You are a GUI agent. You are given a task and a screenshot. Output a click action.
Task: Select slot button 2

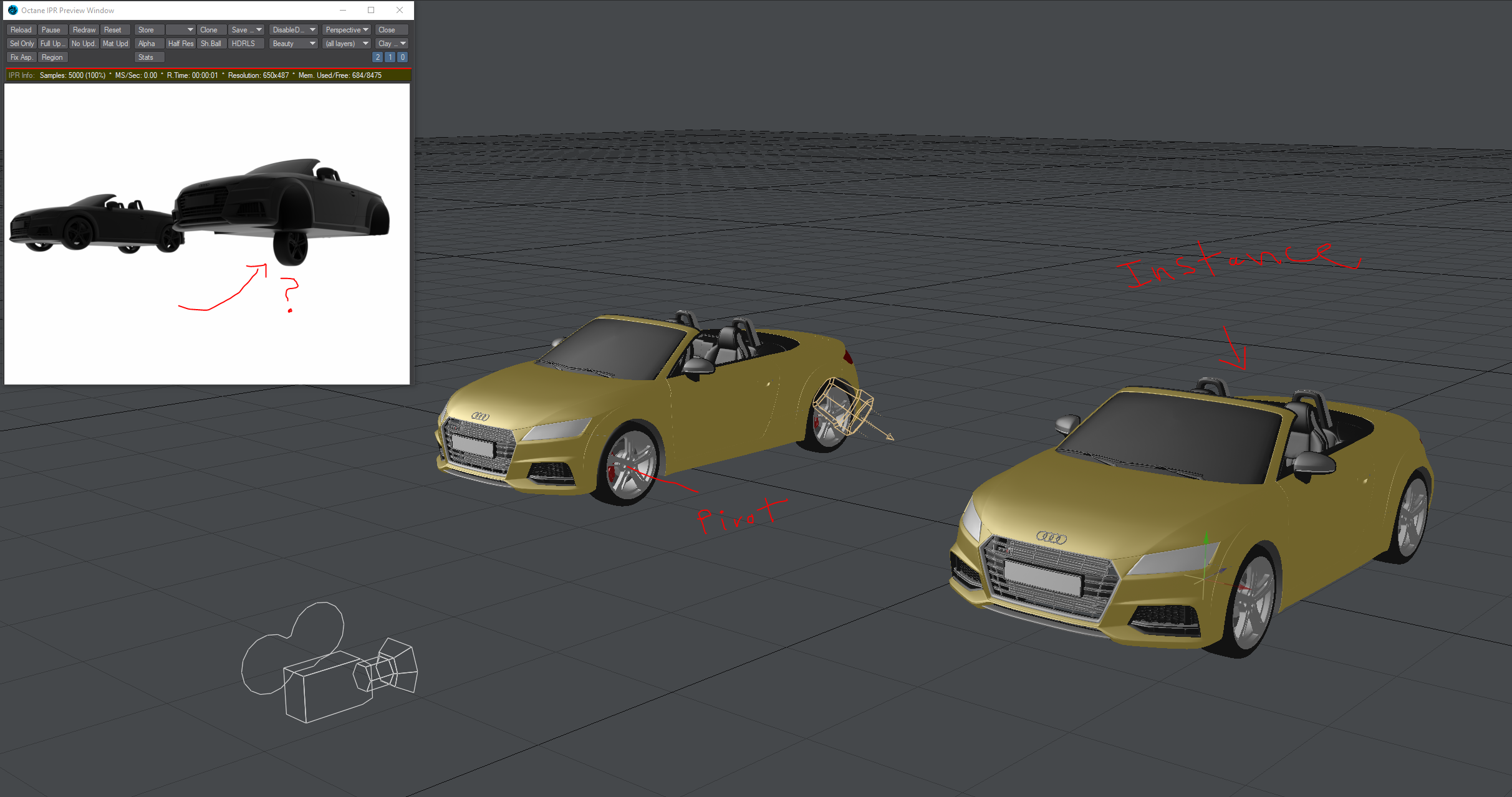click(377, 57)
